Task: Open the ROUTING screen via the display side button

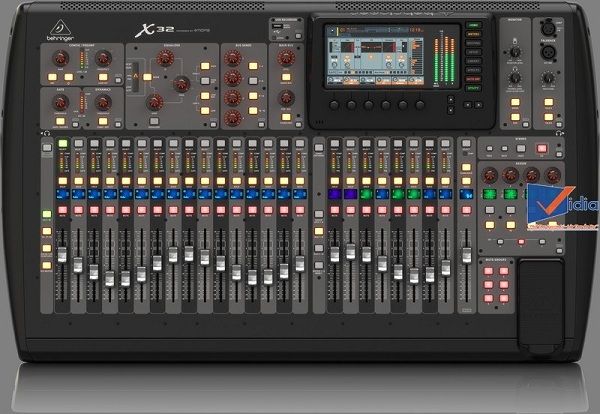Action: click(473, 43)
